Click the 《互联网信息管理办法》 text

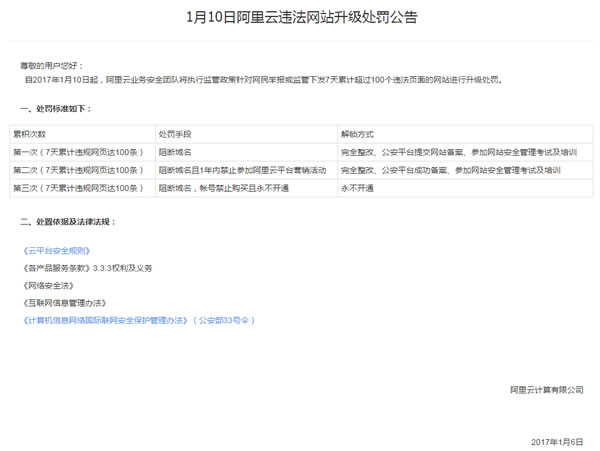tap(65, 302)
